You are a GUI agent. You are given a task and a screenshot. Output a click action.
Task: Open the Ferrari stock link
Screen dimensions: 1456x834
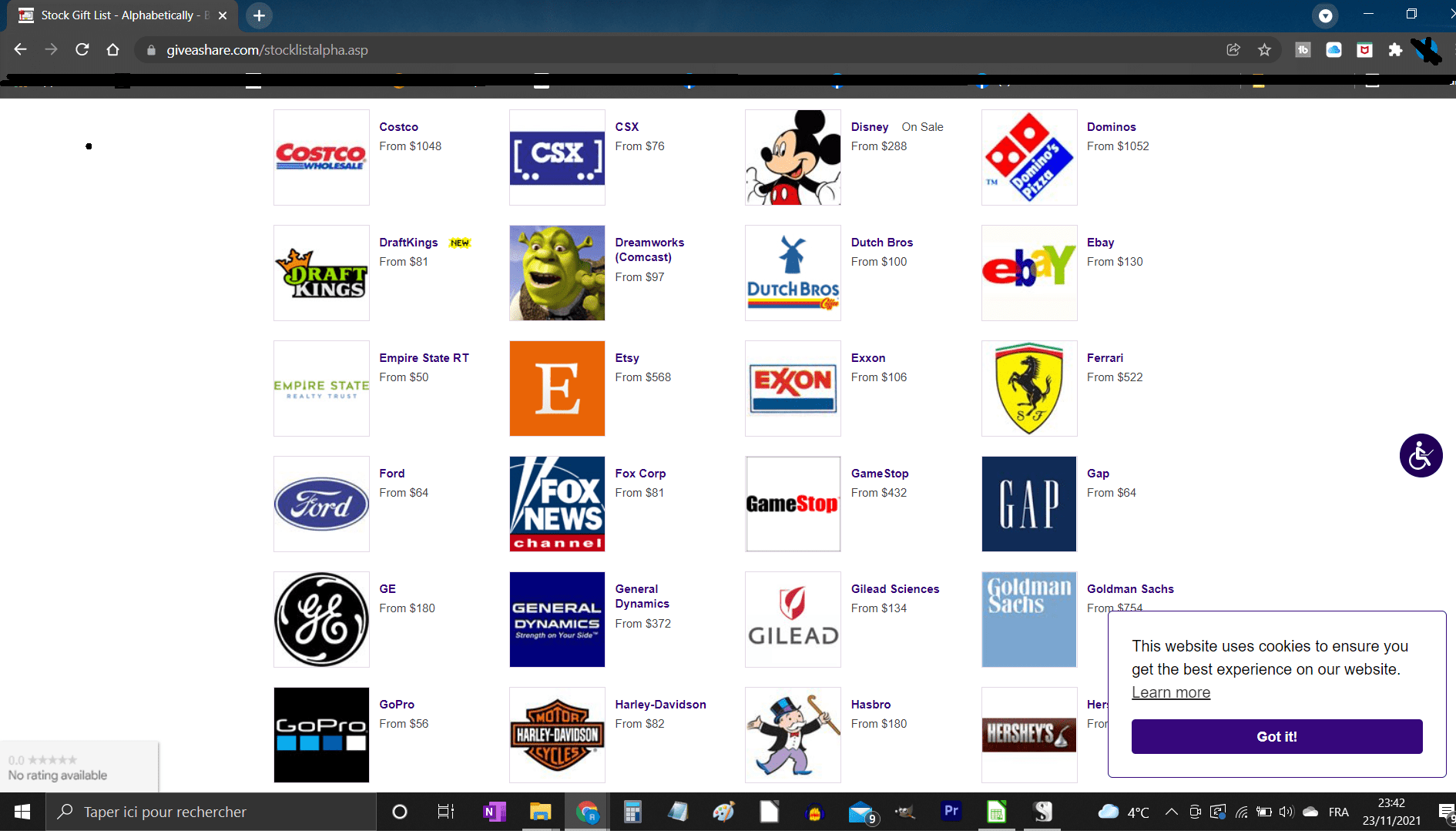pos(1105,358)
